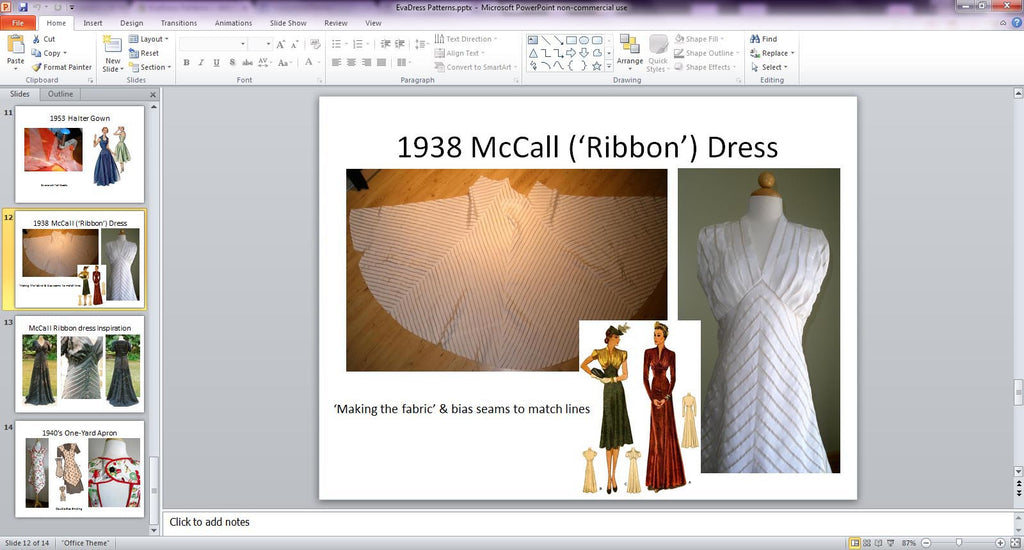1024x550 pixels.
Task: Click Save icon in quick access toolbar
Action: pos(23,7)
